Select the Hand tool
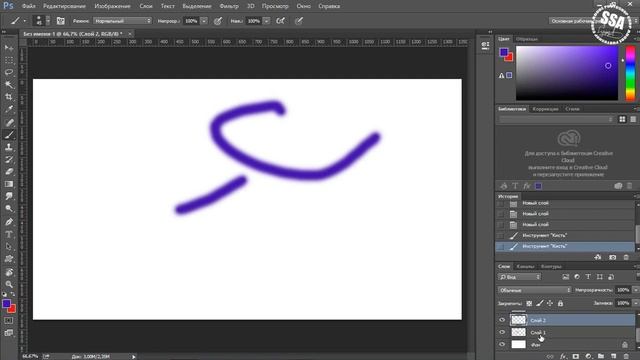This screenshot has width=640, height=360. [9, 272]
